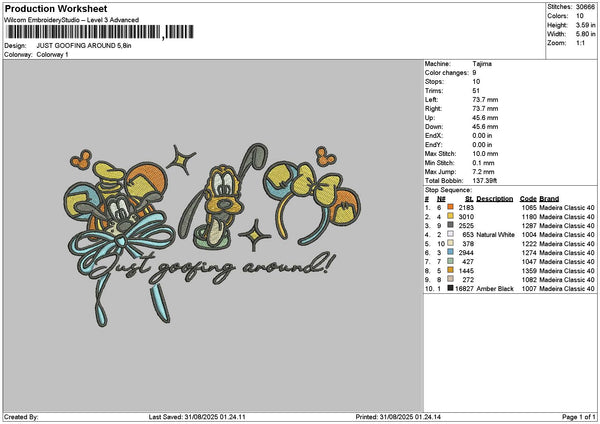
Task: Click the 'Brand' column header
Action: 549,199
